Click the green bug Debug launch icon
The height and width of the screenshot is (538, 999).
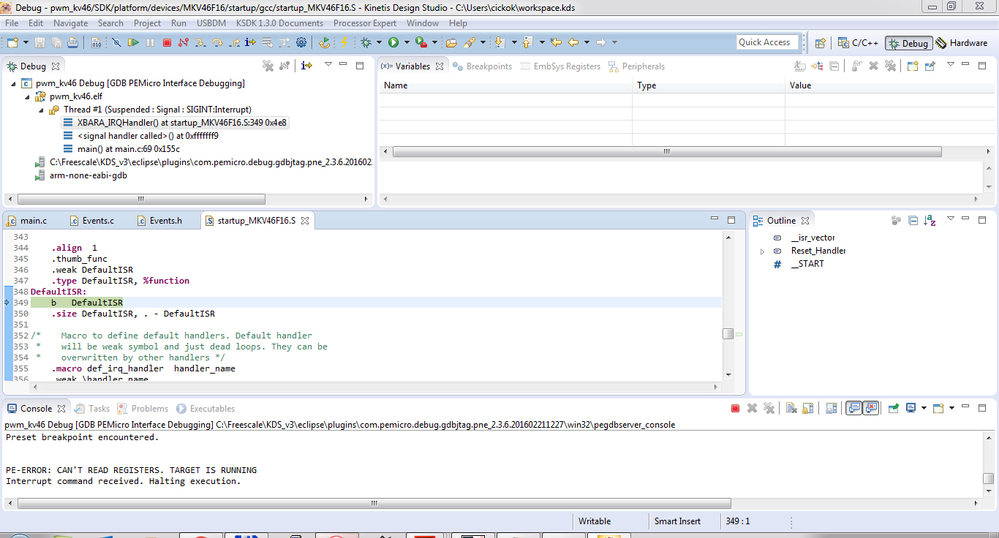[x=366, y=43]
